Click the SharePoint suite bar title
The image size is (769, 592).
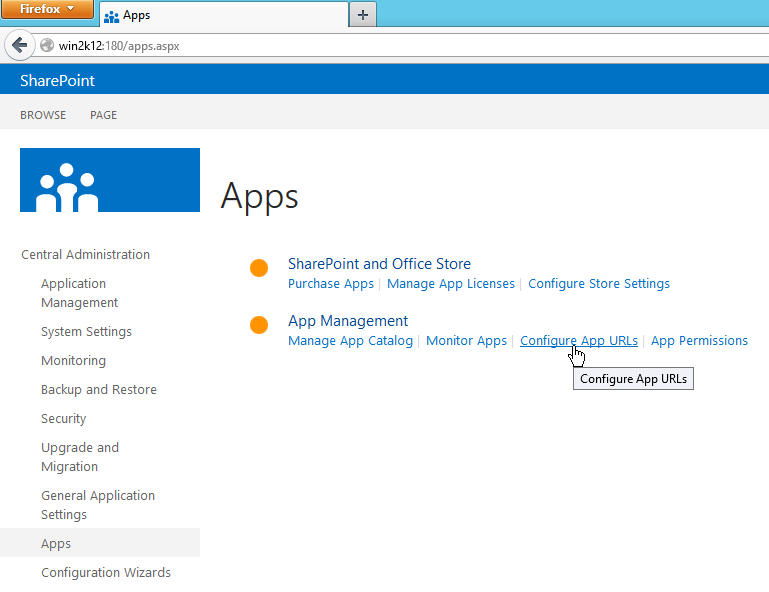click(x=57, y=80)
